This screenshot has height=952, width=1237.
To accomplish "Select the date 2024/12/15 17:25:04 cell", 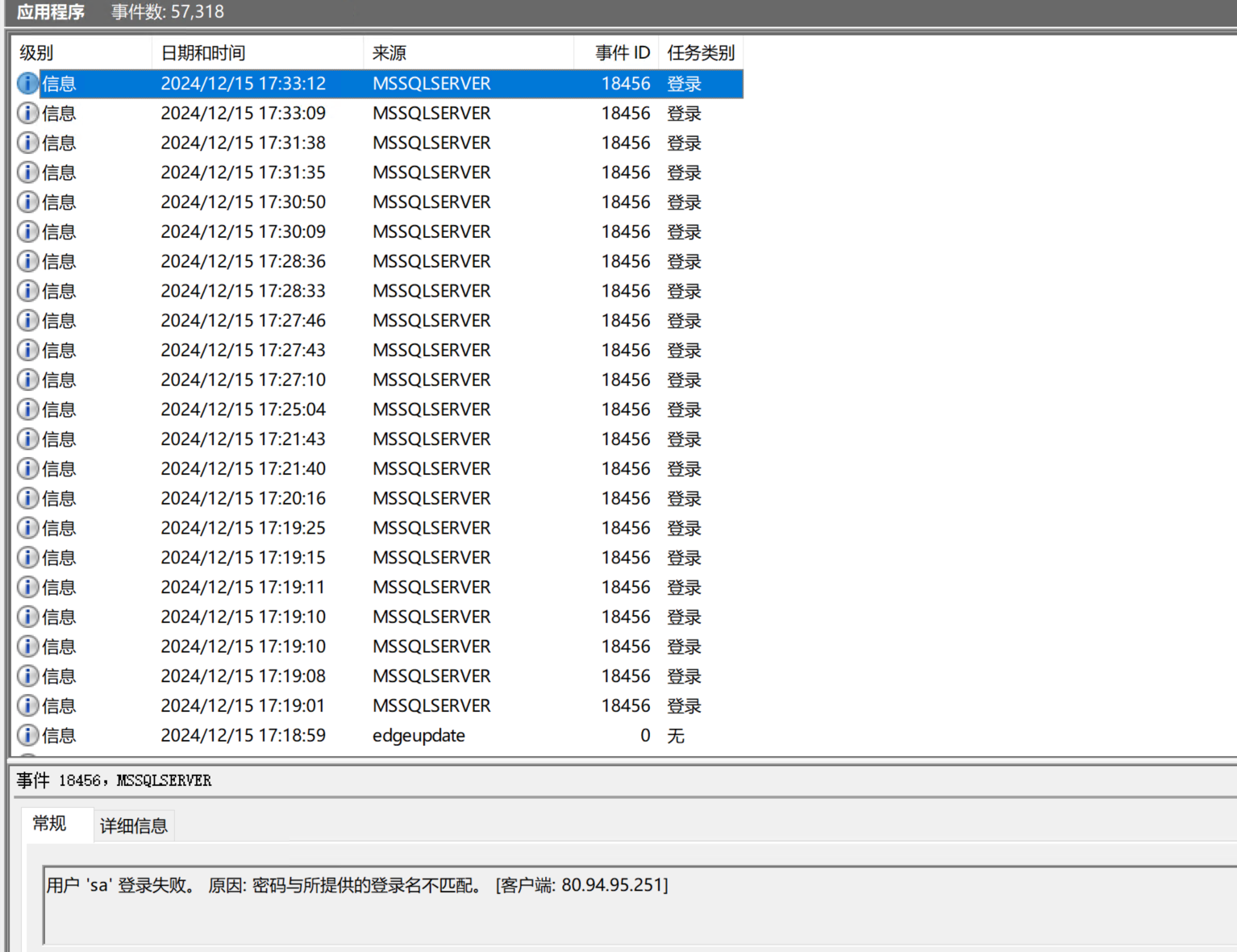I will click(244, 409).
